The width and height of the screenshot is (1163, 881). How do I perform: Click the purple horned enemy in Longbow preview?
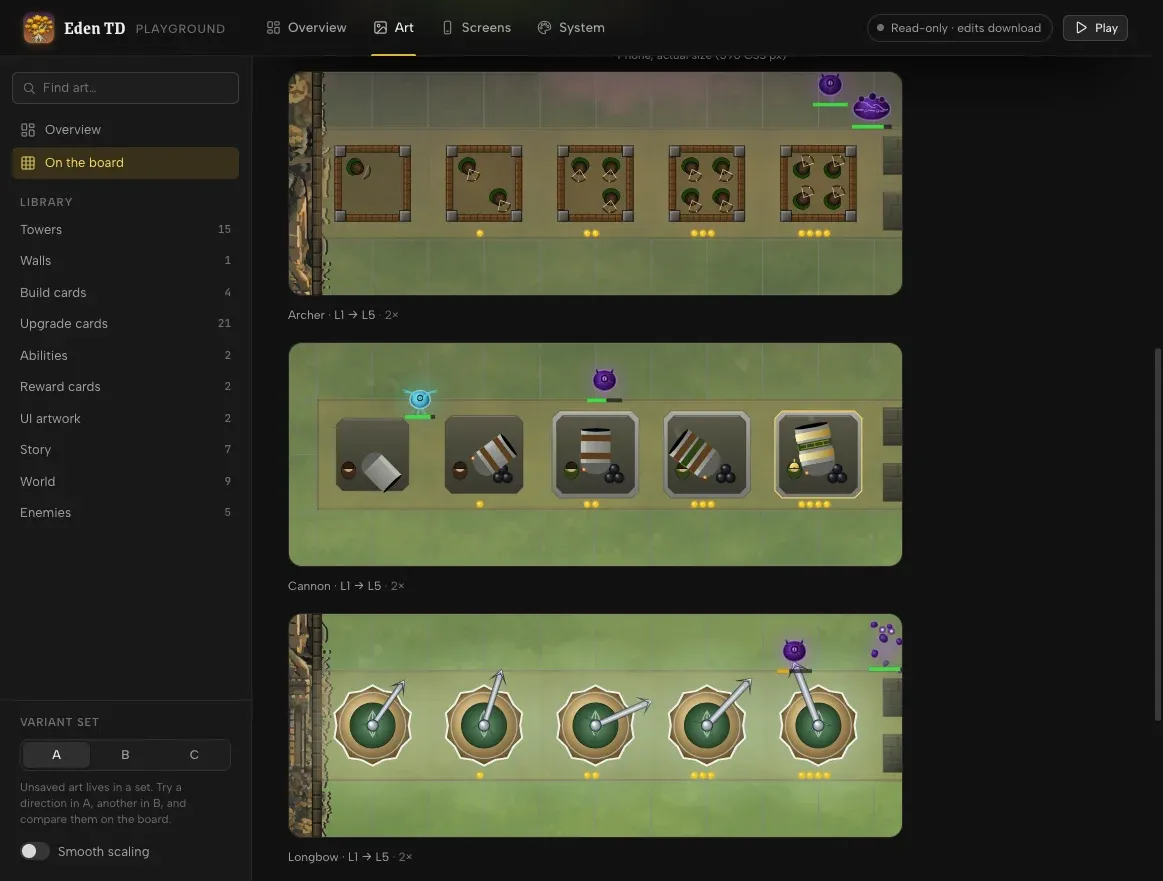point(794,651)
